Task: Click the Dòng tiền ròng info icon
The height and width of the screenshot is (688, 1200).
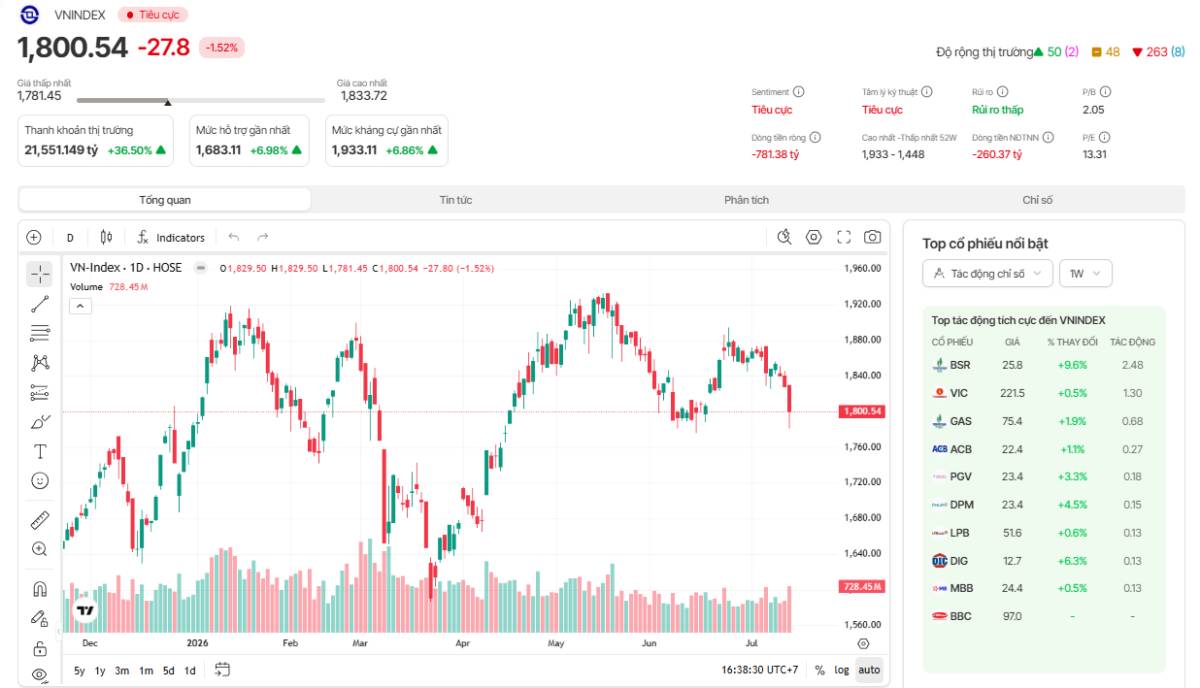Action: pos(815,137)
